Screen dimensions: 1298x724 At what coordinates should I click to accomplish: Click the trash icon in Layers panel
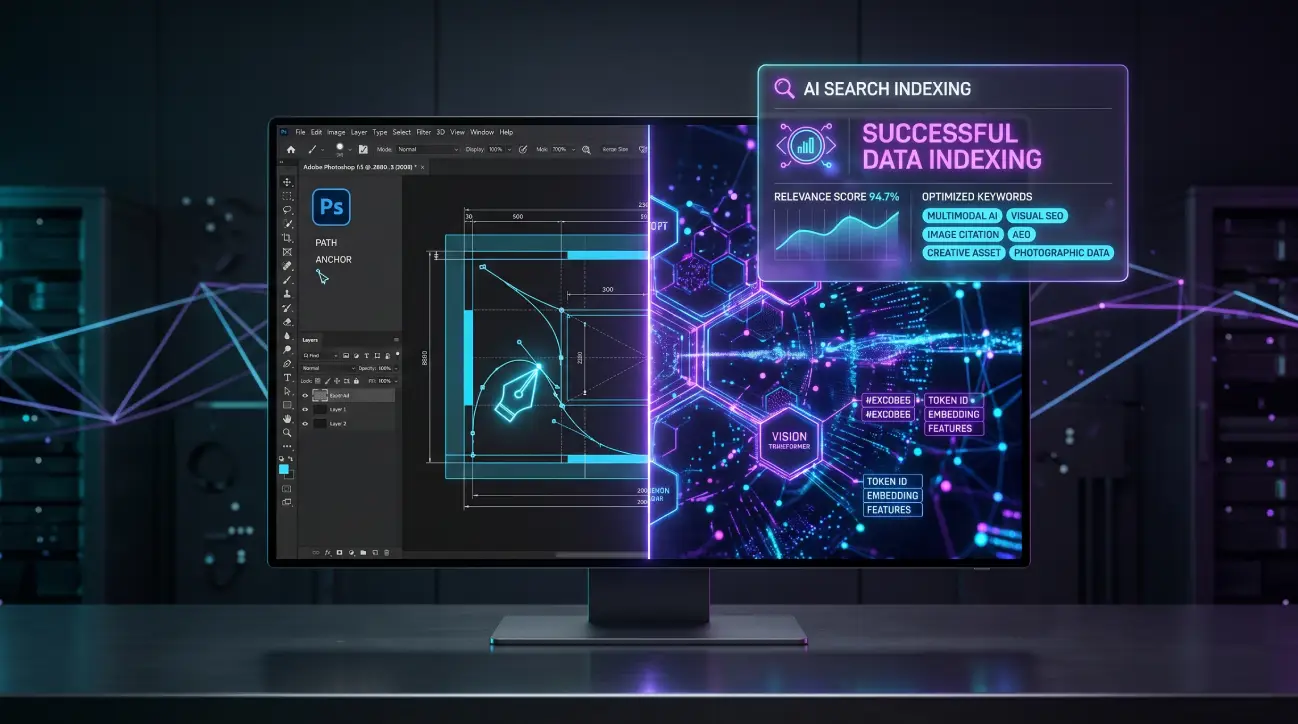coord(387,552)
